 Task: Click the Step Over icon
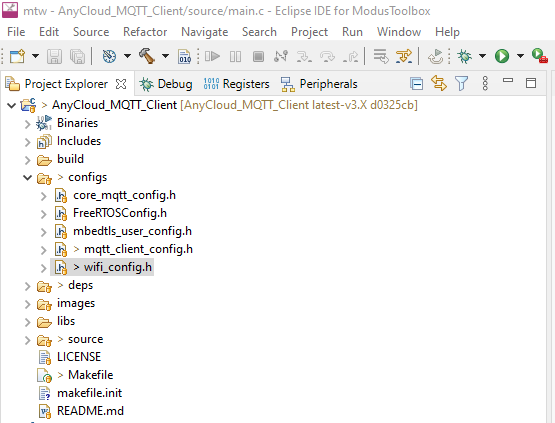click(327, 56)
